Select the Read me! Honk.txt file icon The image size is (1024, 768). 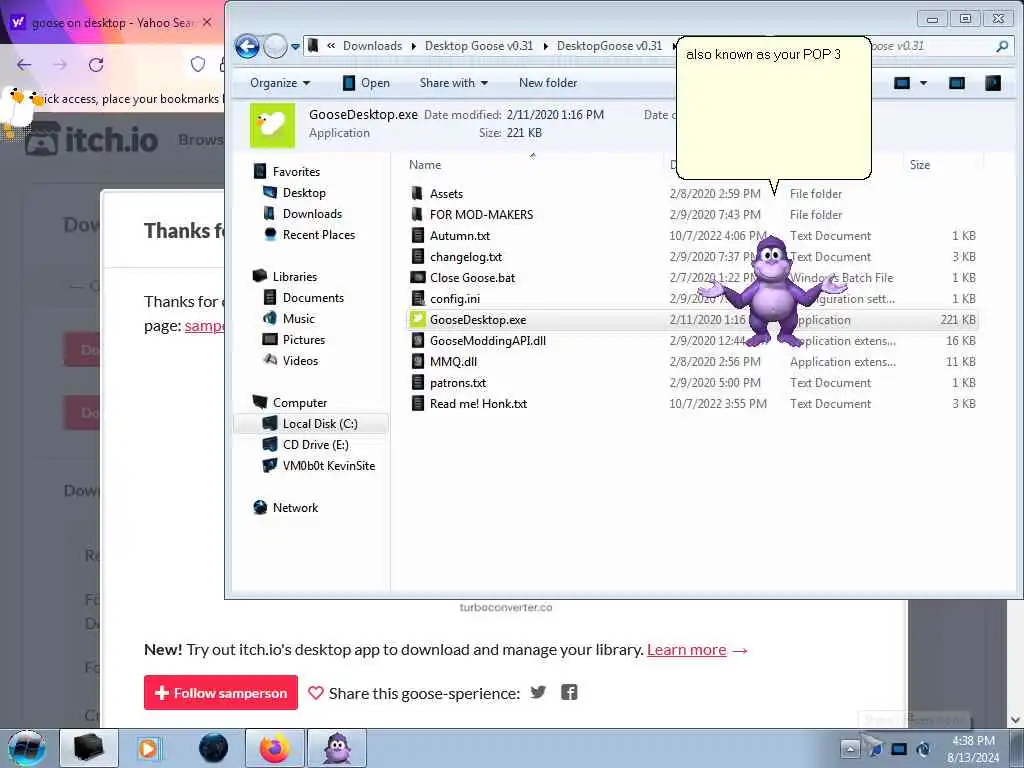point(417,404)
